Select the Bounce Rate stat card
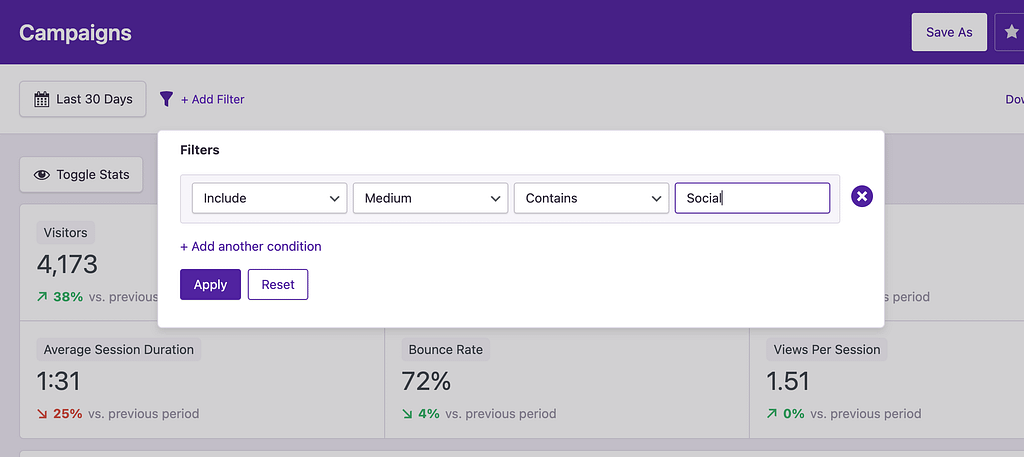This screenshot has width=1024, height=457. [566, 380]
